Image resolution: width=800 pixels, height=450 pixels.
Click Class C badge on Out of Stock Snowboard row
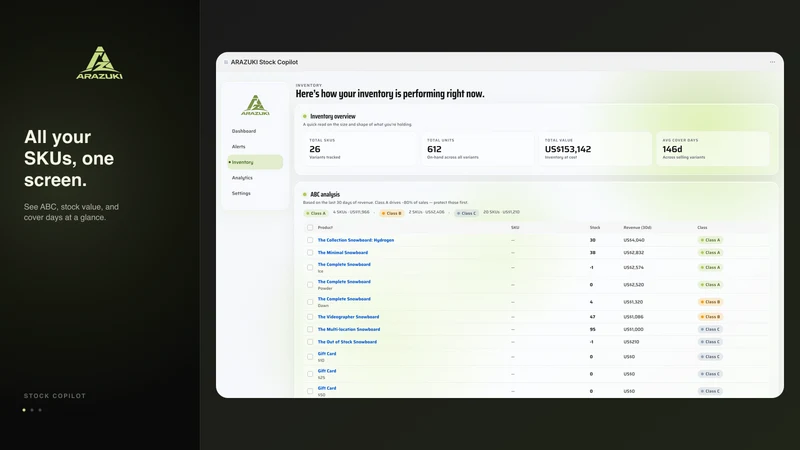pyautogui.click(x=710, y=342)
